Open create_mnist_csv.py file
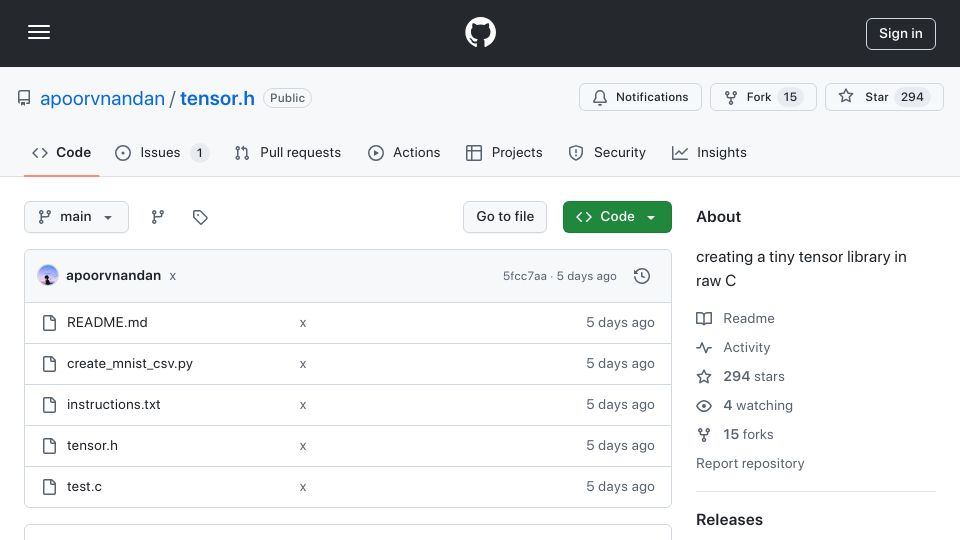Screen dimensions: 960x540 (130, 364)
